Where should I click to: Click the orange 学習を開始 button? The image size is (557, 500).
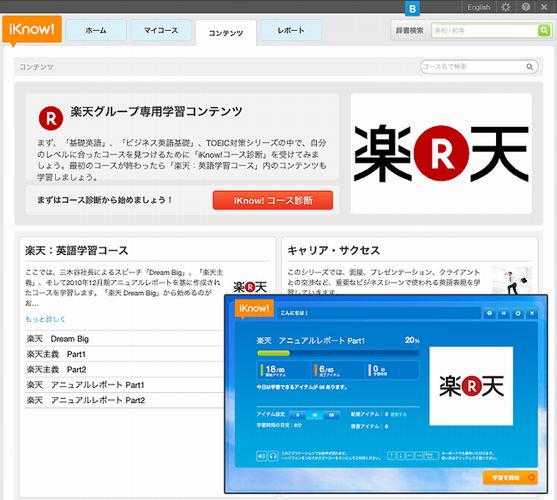pos(510,478)
